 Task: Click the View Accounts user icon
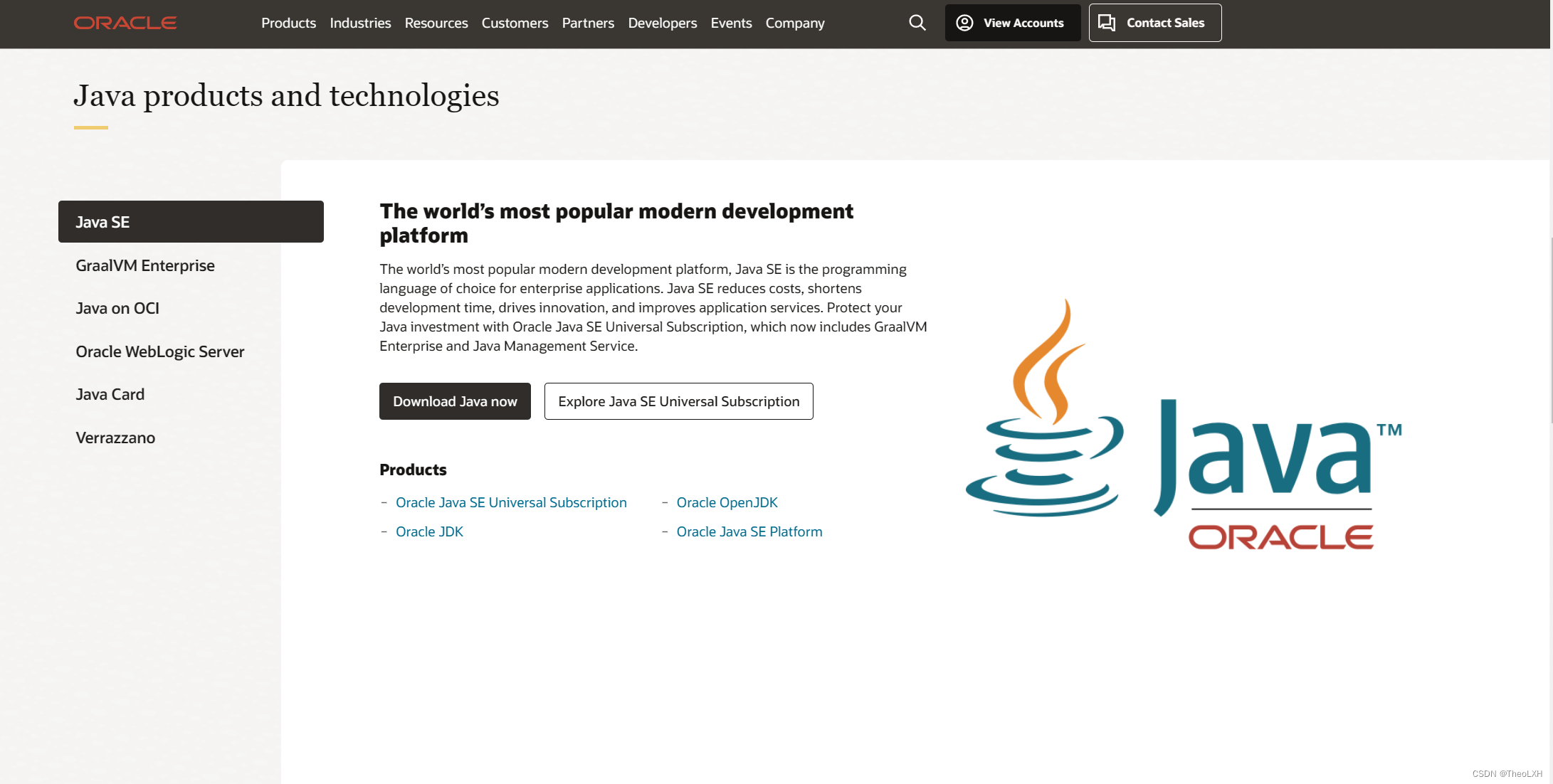[x=964, y=23]
